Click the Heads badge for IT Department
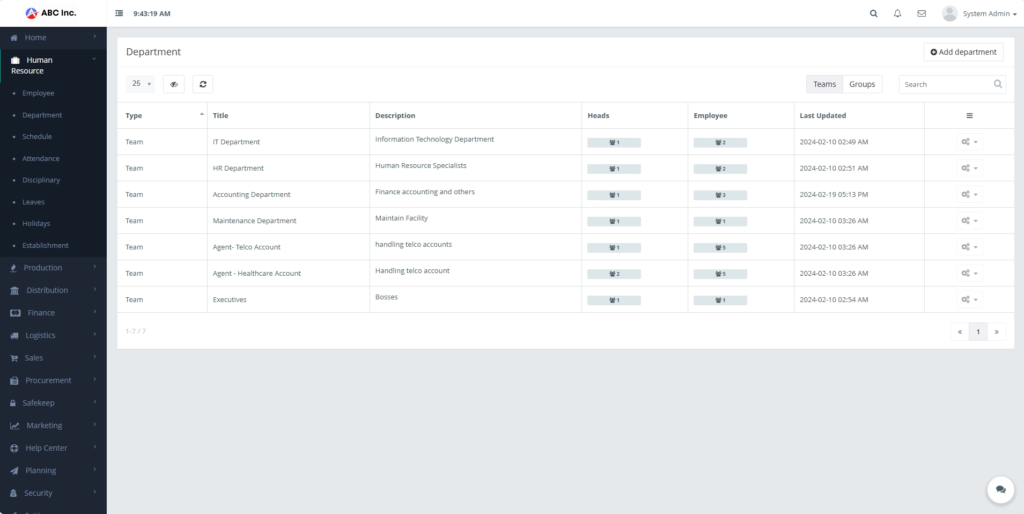Image resolution: width=1024 pixels, height=514 pixels. [x=614, y=142]
